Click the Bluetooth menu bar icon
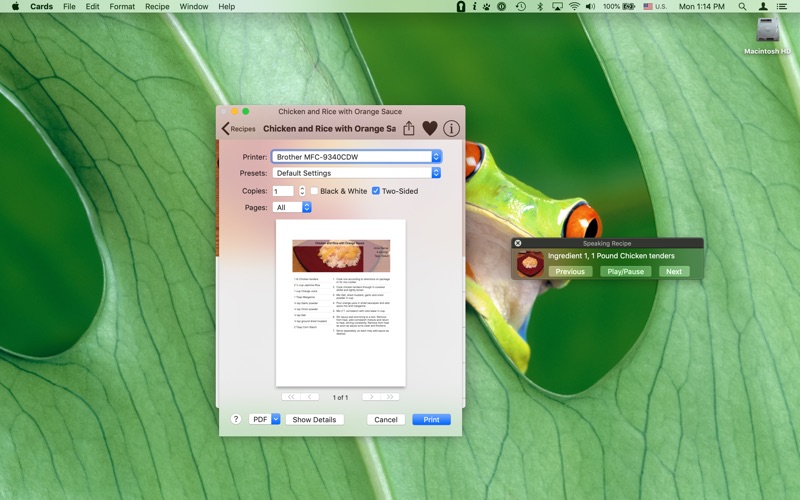800x500 pixels. click(x=540, y=6)
